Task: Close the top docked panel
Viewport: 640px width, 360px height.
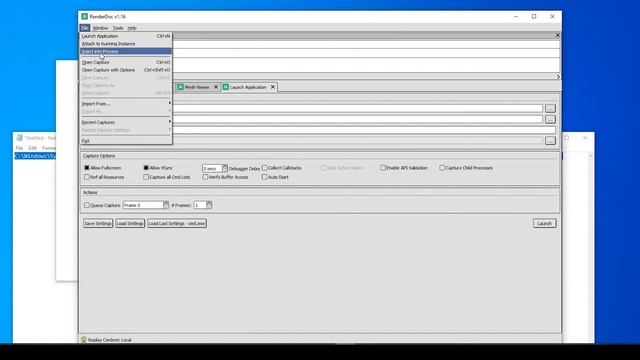Action: [558, 36]
